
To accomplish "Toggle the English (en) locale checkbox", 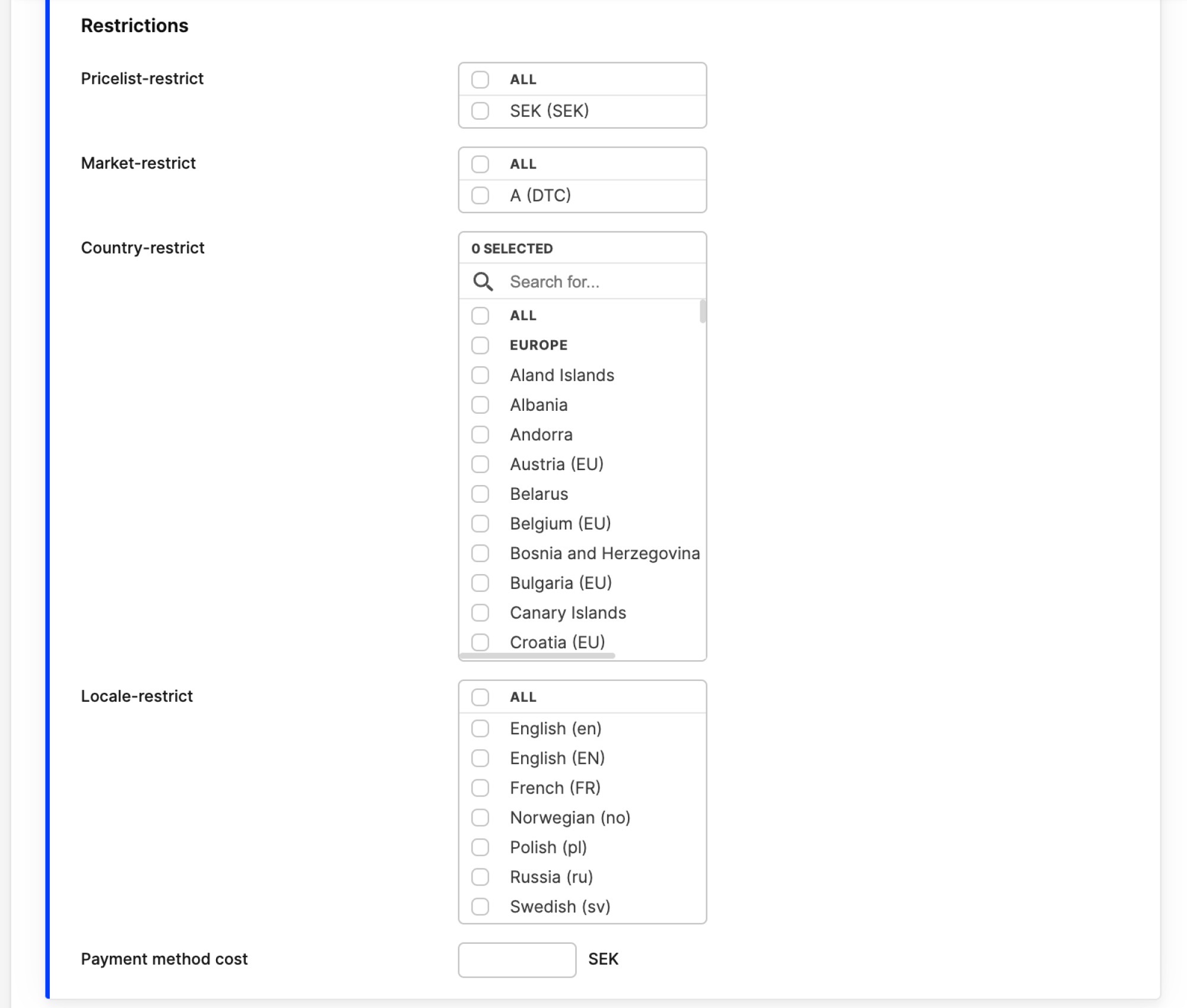I will tap(479, 728).
